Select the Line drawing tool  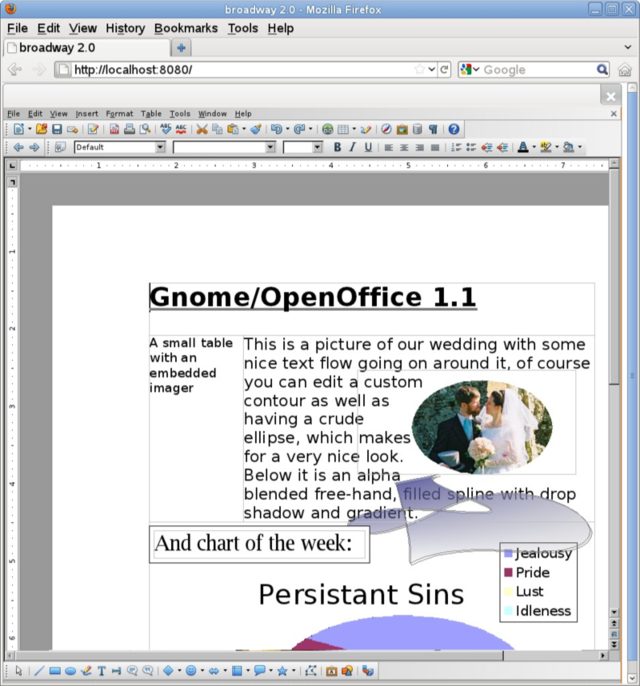[39, 671]
